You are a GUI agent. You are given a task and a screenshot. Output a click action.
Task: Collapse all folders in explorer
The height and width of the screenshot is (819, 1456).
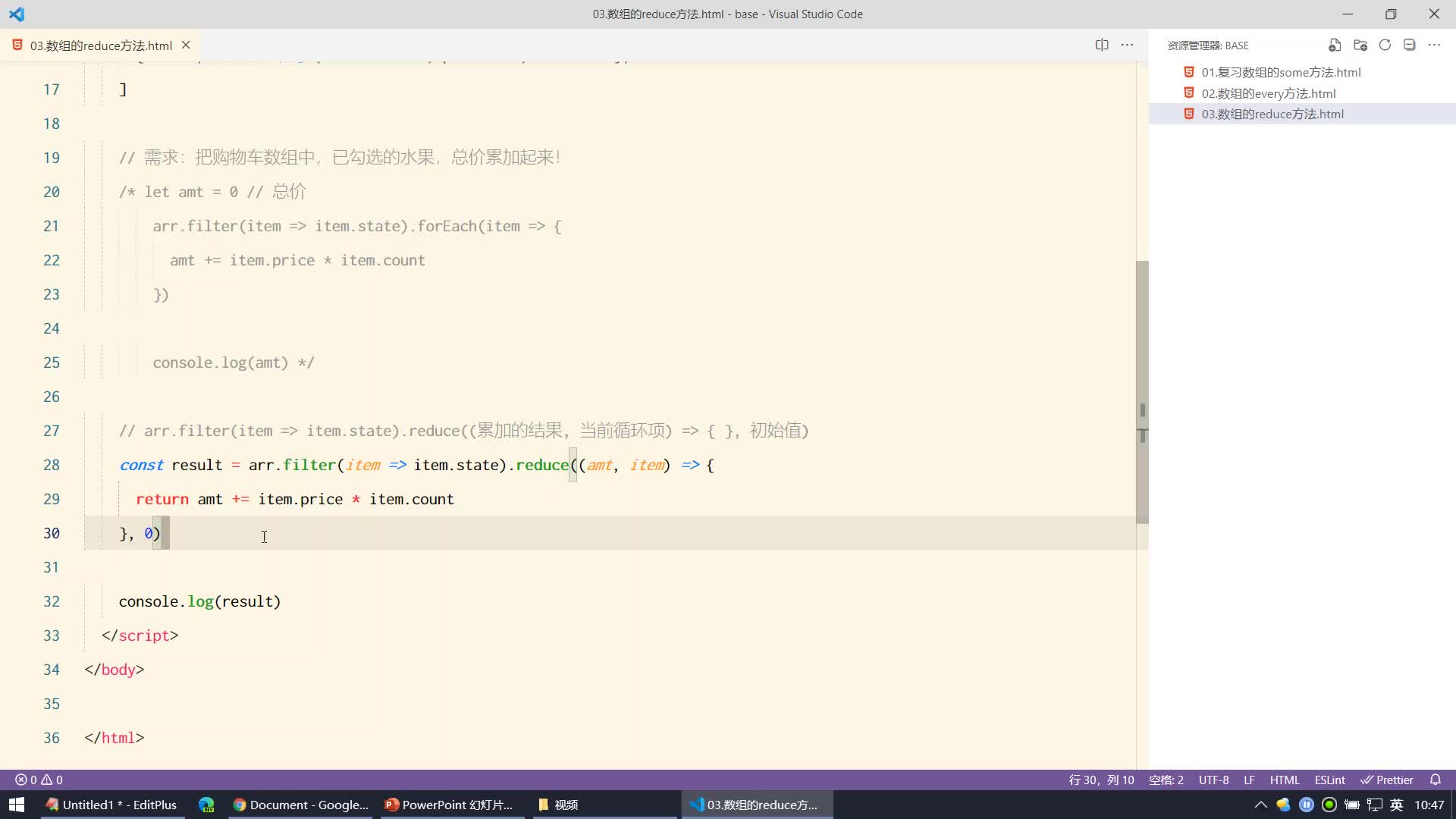[x=1409, y=45]
